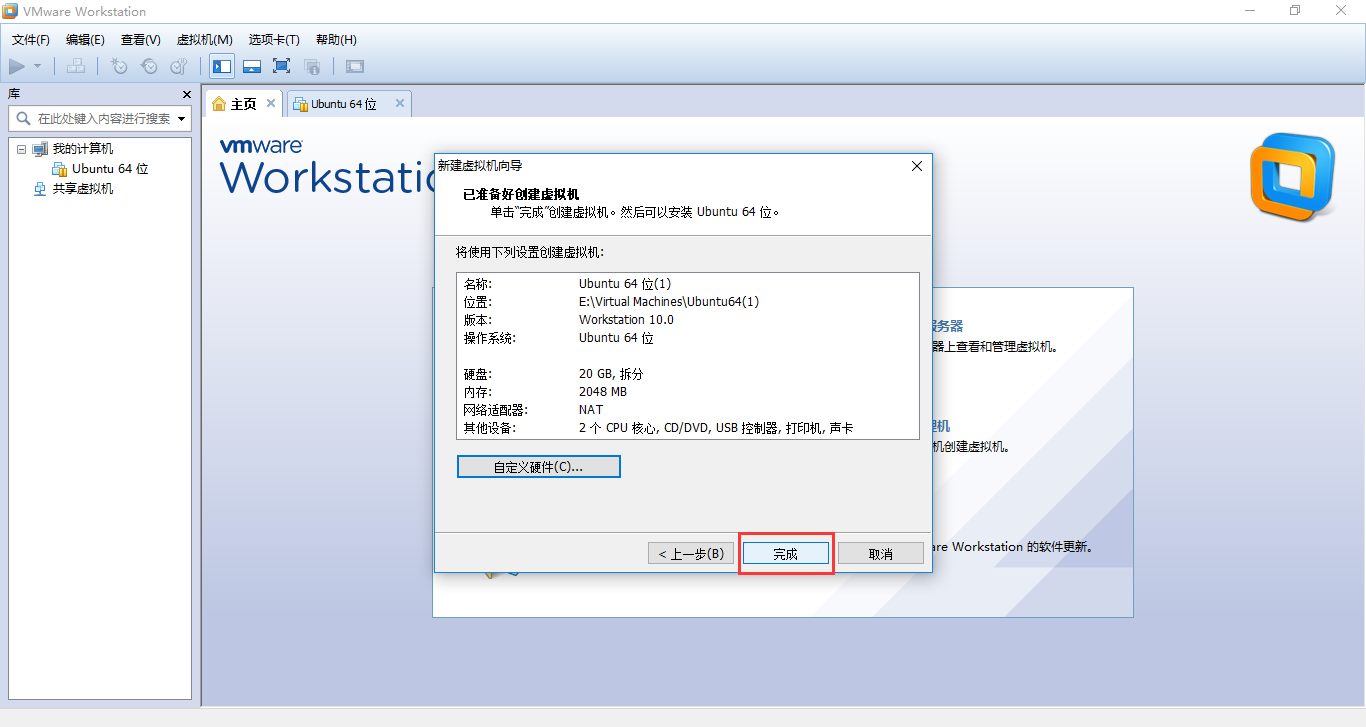Click the home icon on 主页 tab
Viewport: 1366px width, 727px height.
(x=220, y=104)
